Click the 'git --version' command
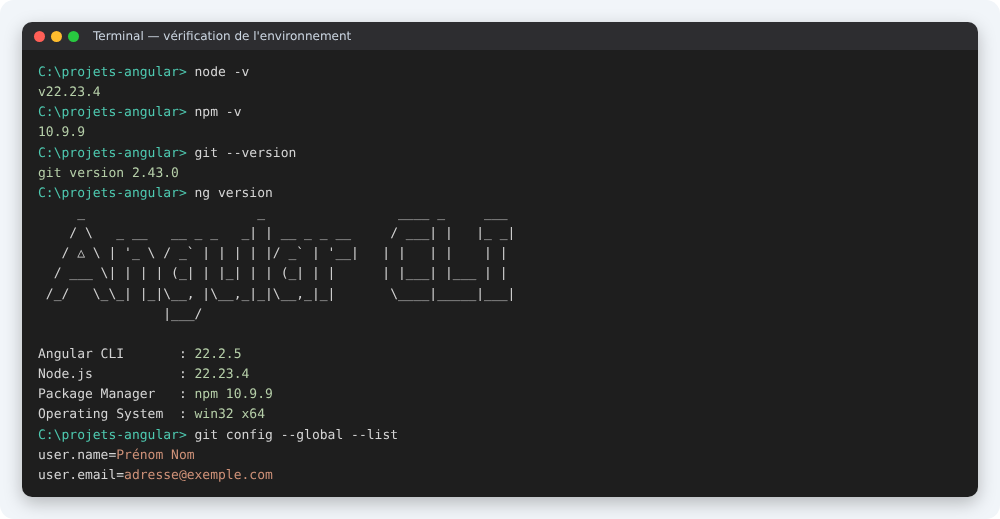 coord(246,153)
